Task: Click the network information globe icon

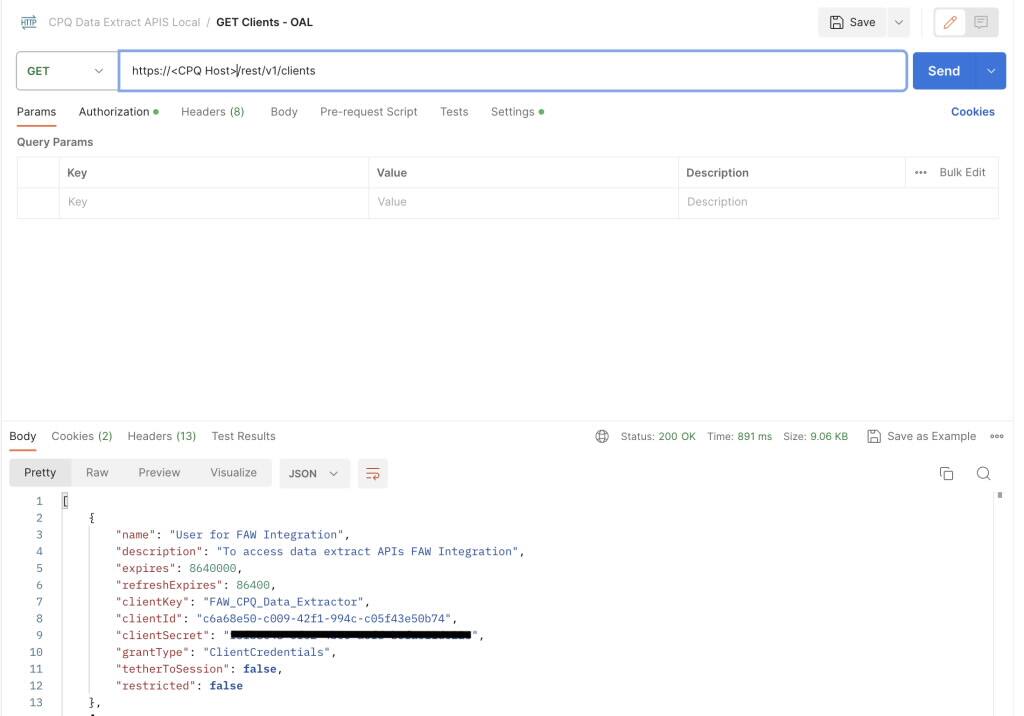Action: click(x=601, y=436)
